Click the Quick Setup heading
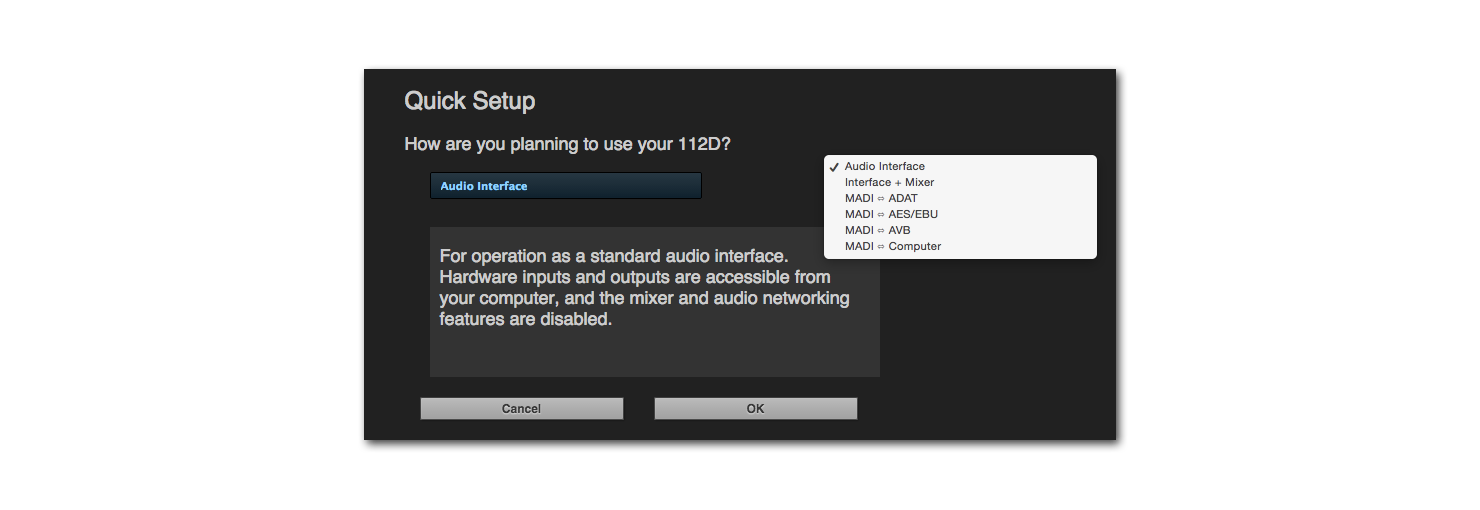Screen dimensions: 1480x510 469,101
